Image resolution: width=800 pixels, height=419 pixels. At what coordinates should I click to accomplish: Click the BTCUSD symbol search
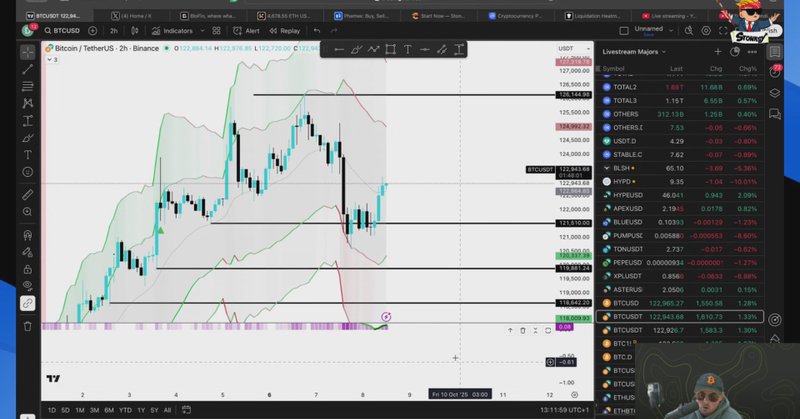(x=62, y=31)
